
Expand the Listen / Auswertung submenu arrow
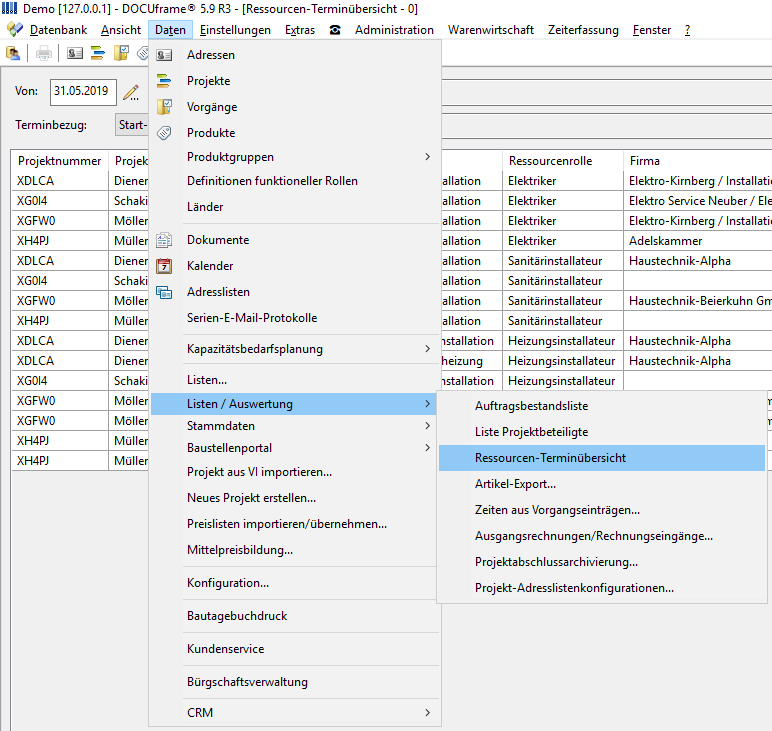point(427,404)
